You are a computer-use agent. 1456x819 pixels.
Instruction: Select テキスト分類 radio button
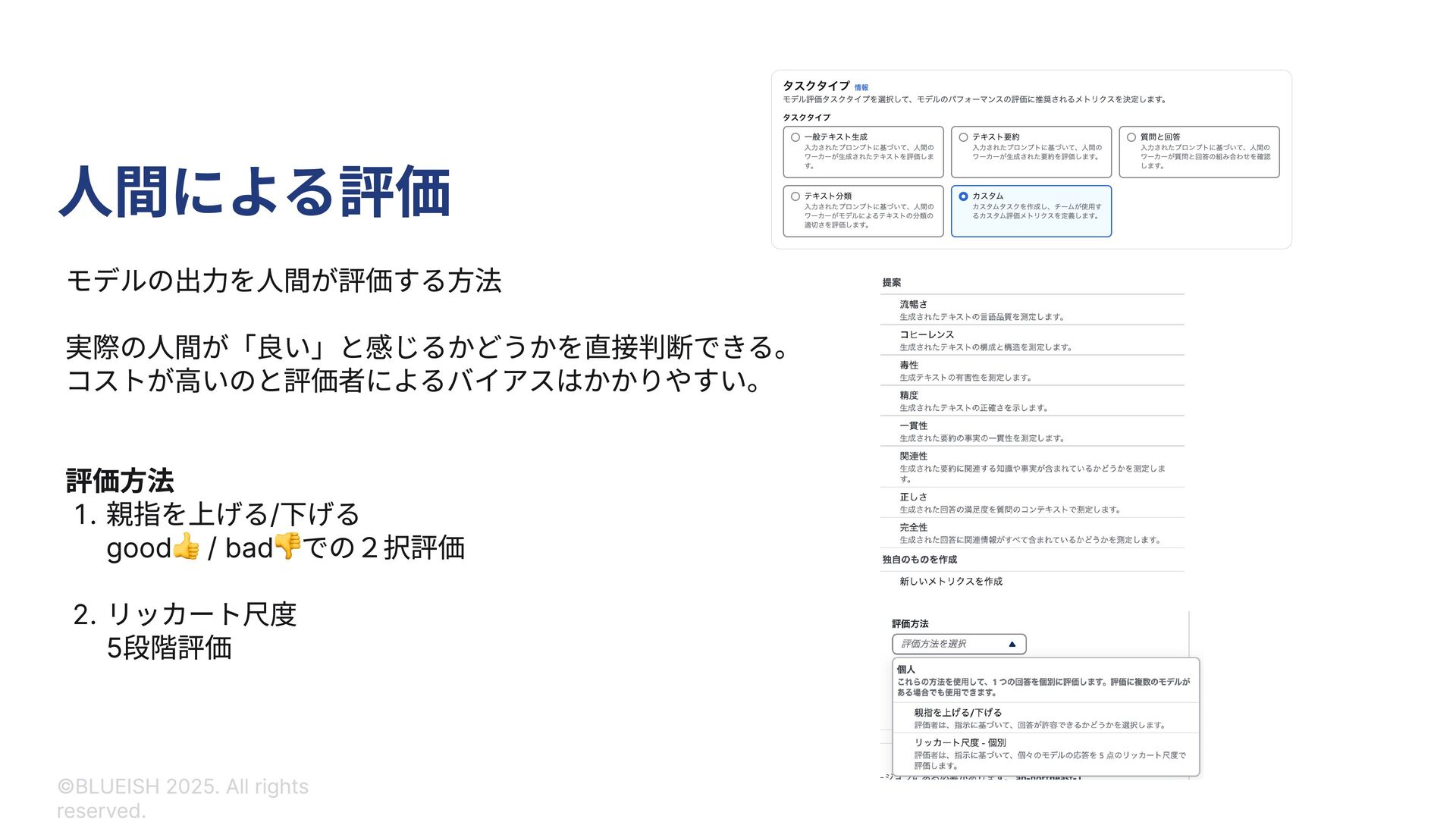(795, 196)
